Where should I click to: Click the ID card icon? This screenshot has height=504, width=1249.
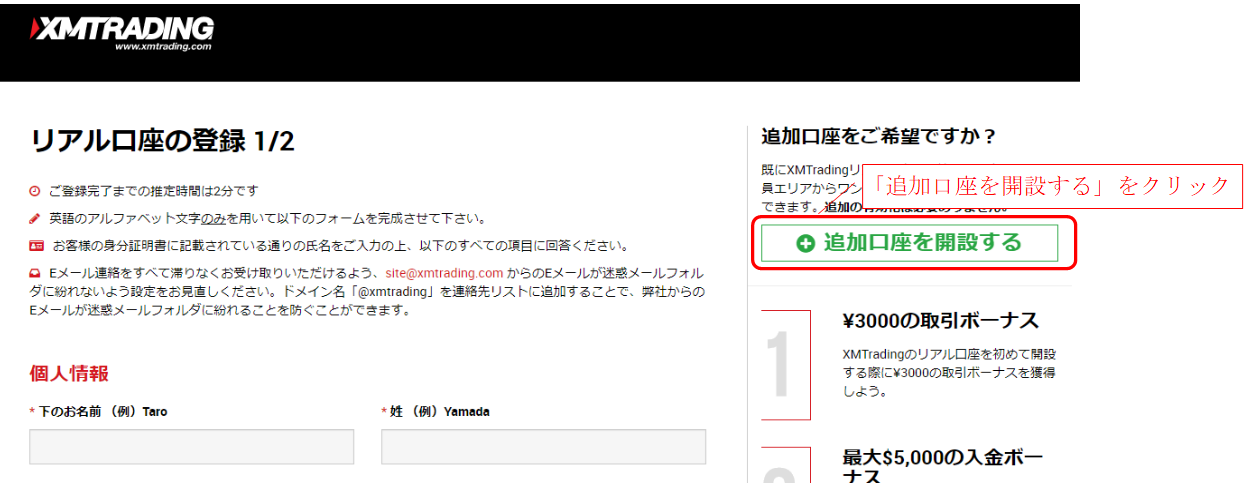pyautogui.click(x=36, y=245)
